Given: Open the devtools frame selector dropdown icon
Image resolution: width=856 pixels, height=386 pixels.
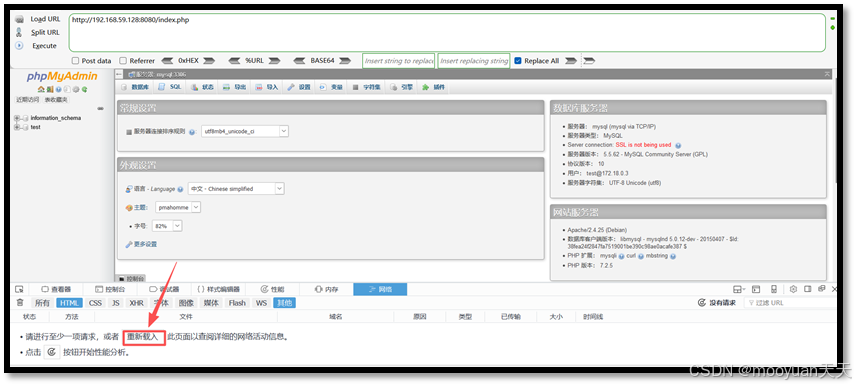Looking at the screenshot, I should pos(739,289).
